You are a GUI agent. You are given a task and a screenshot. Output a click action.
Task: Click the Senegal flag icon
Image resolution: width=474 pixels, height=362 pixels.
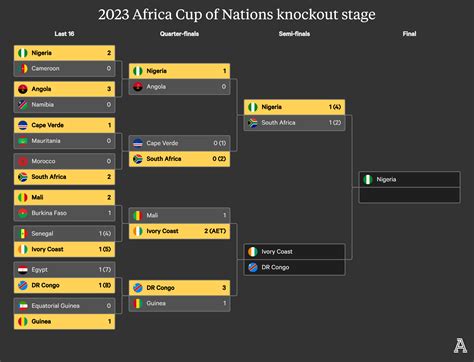[x=23, y=234]
